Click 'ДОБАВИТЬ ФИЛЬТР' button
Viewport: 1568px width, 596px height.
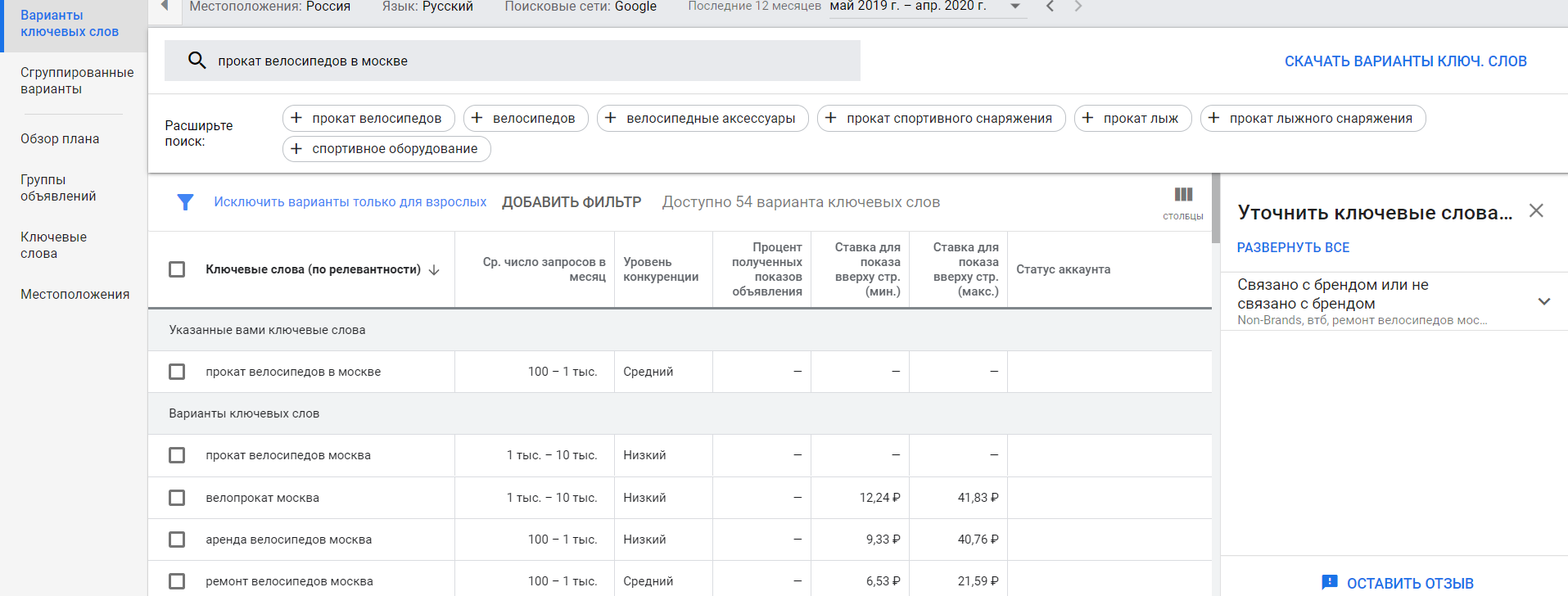tap(572, 202)
